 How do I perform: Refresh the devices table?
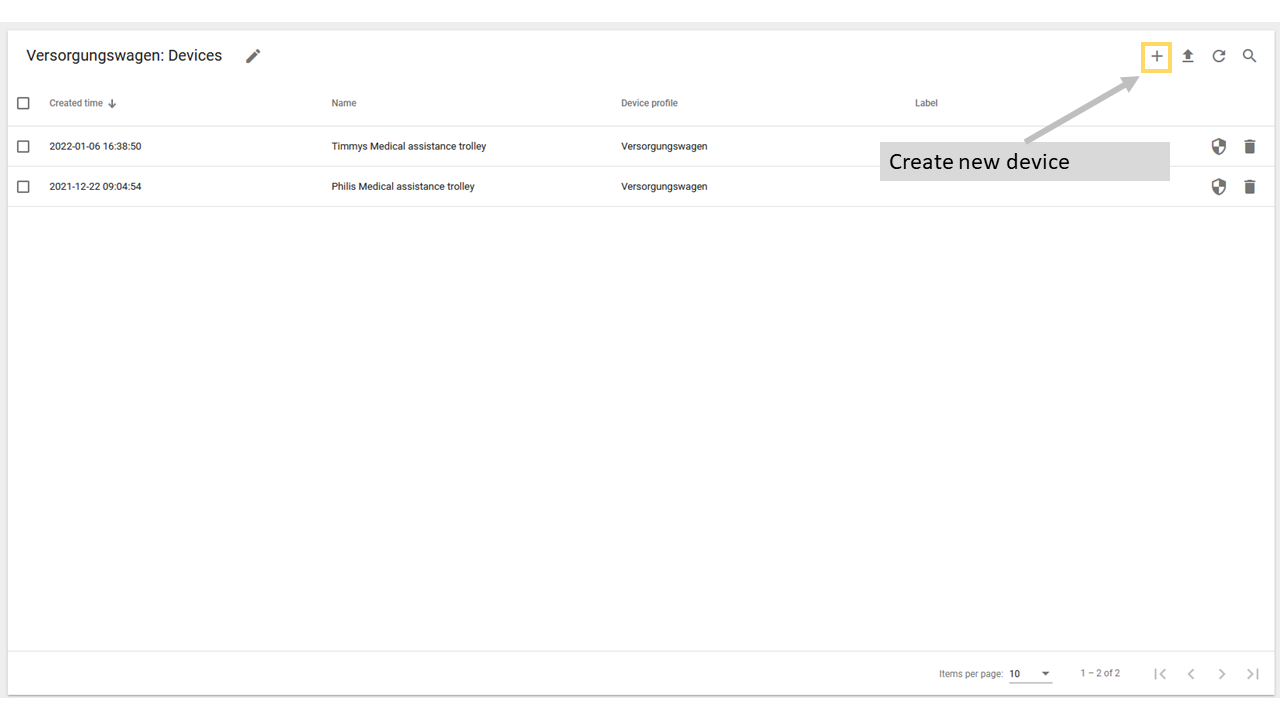click(x=1219, y=57)
